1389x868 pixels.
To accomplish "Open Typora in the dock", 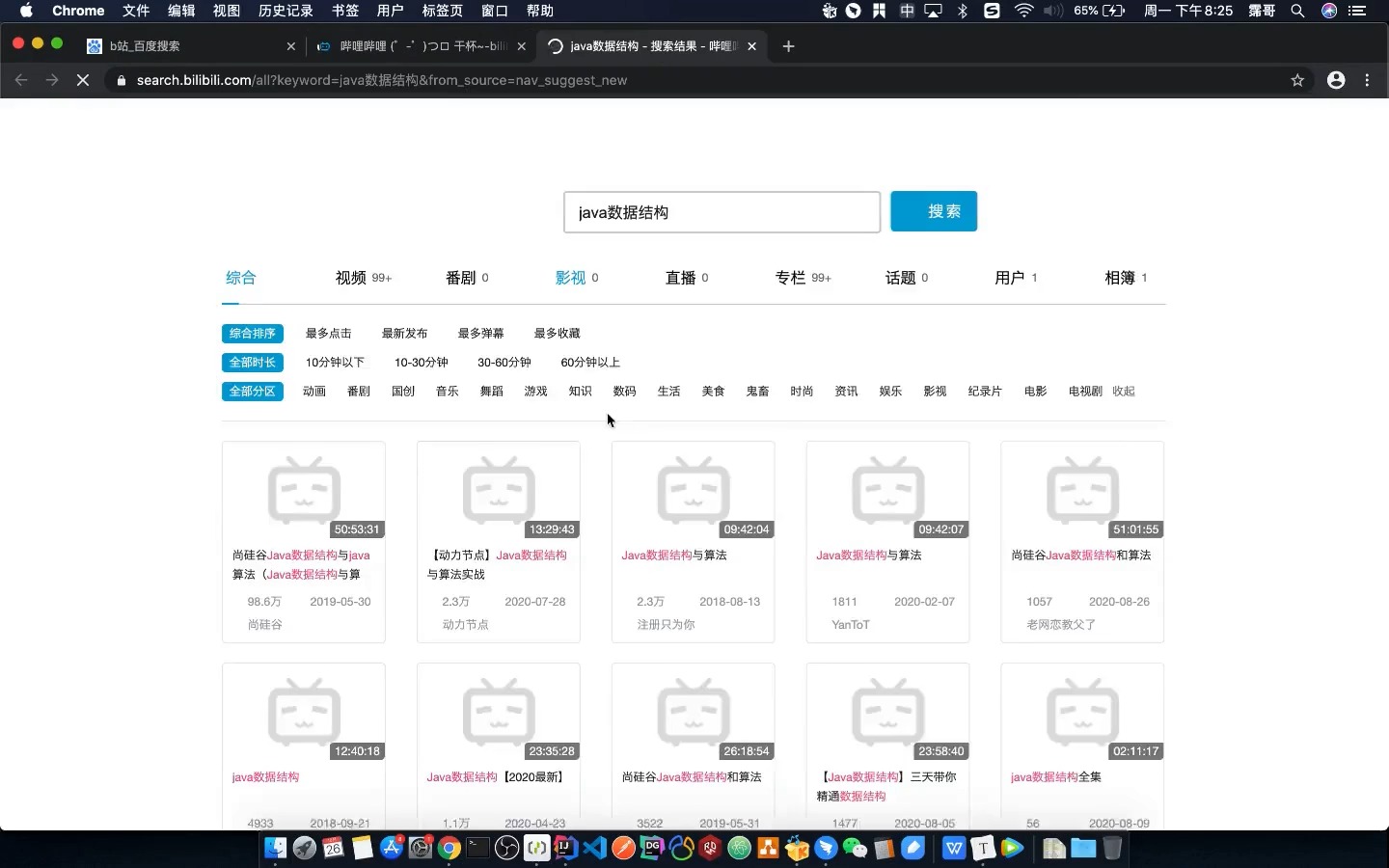I will pos(983,848).
